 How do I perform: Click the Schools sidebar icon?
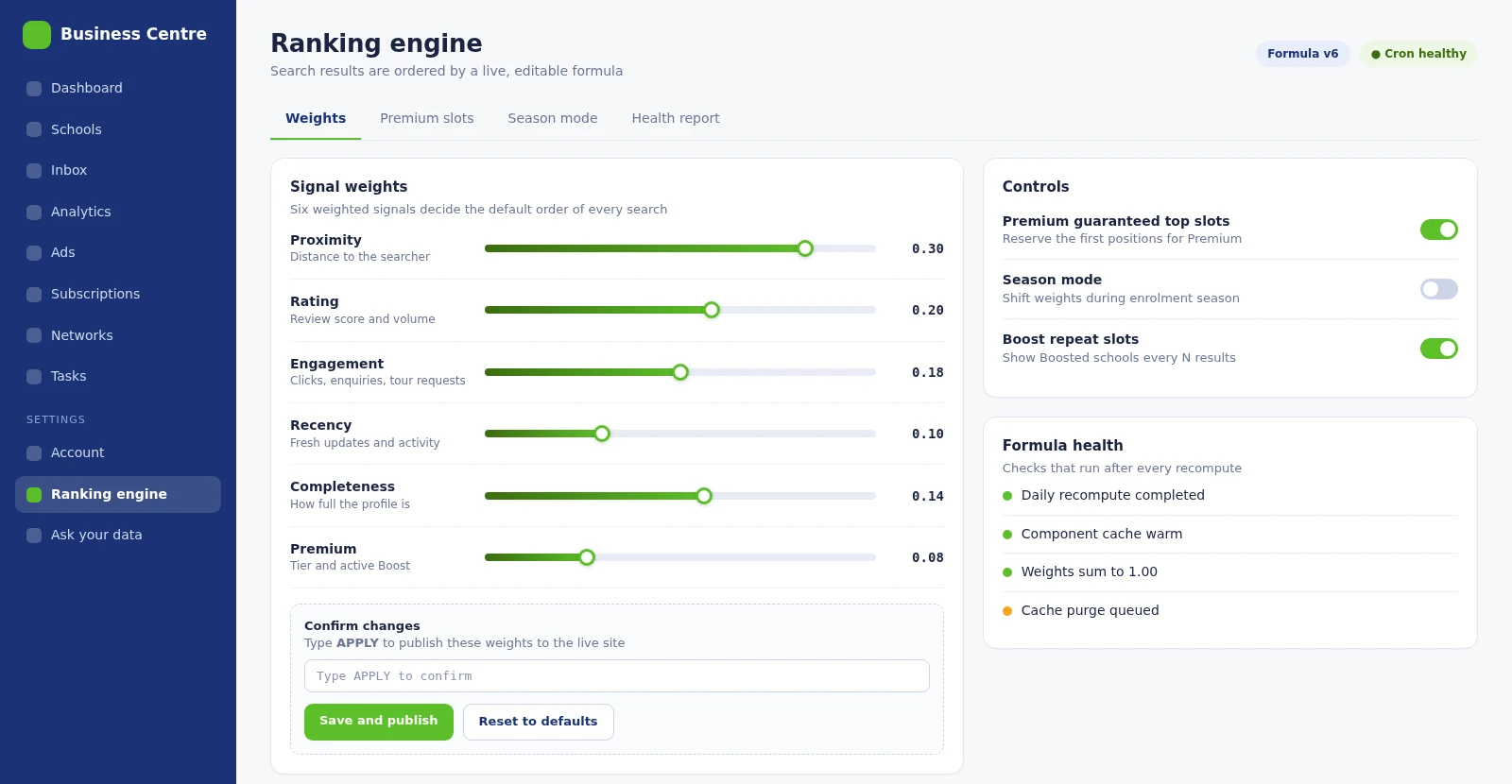click(x=34, y=129)
